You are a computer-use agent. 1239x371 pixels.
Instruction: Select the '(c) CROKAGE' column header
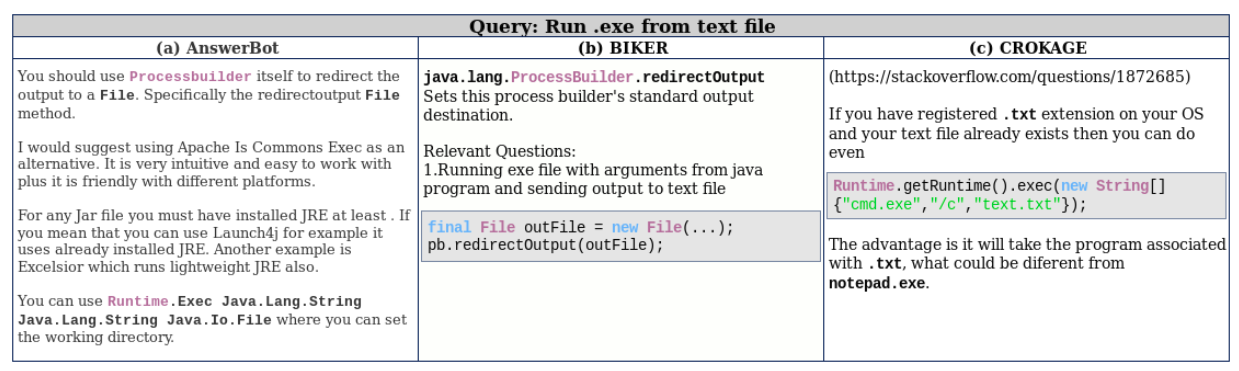tap(1028, 47)
